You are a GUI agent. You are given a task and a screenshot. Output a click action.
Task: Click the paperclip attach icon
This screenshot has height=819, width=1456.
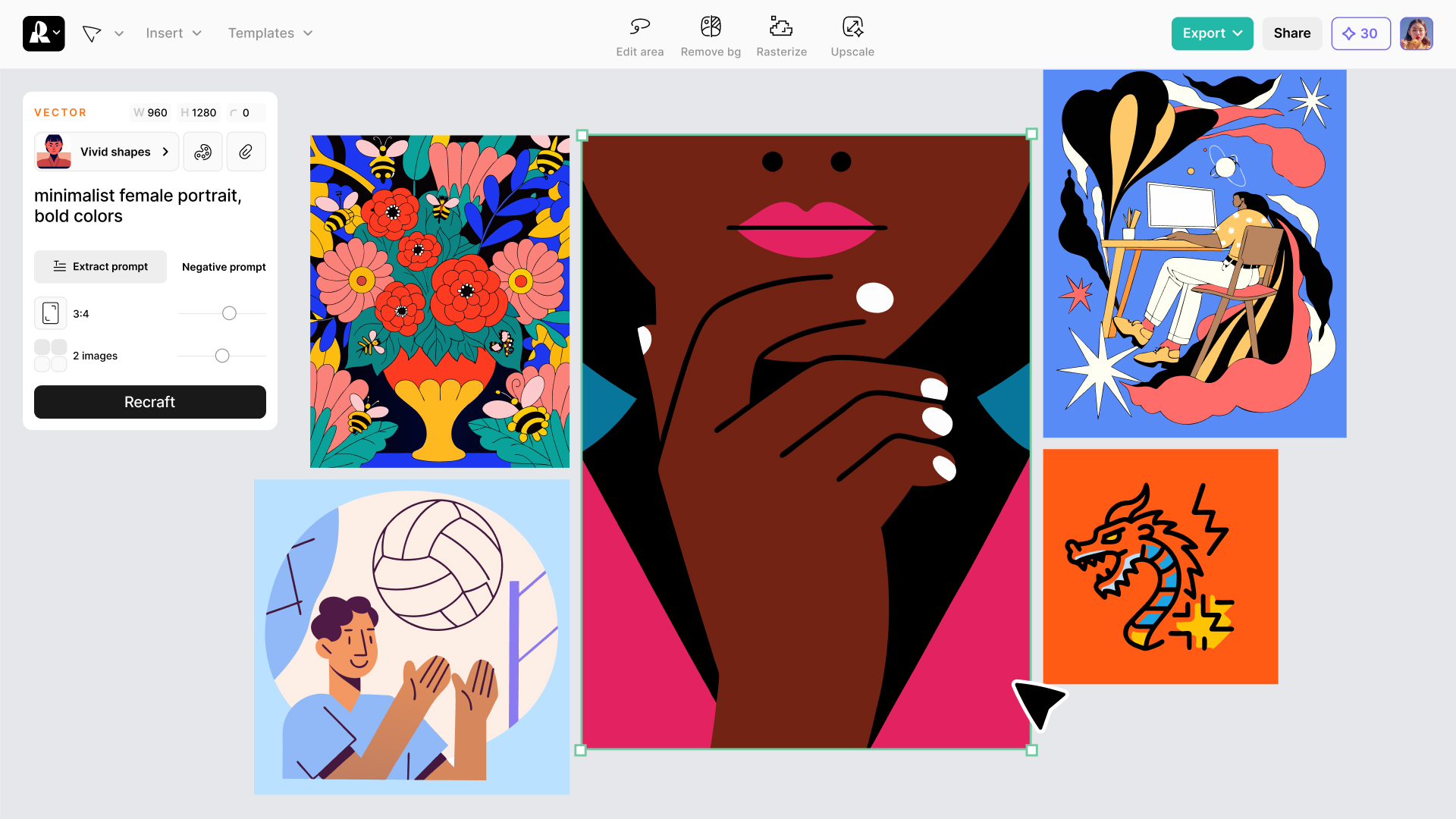pos(246,152)
